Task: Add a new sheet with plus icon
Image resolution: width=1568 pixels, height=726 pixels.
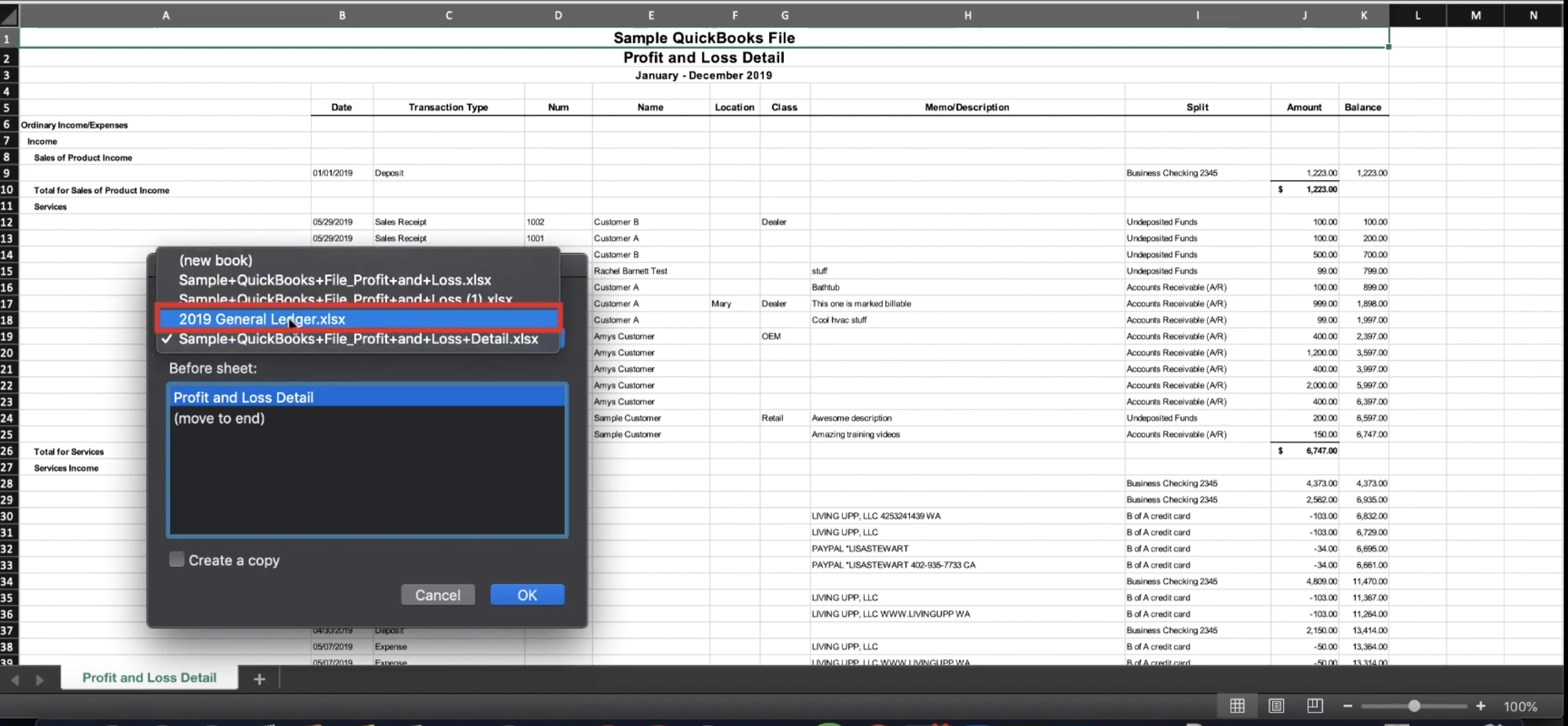Action: point(259,679)
